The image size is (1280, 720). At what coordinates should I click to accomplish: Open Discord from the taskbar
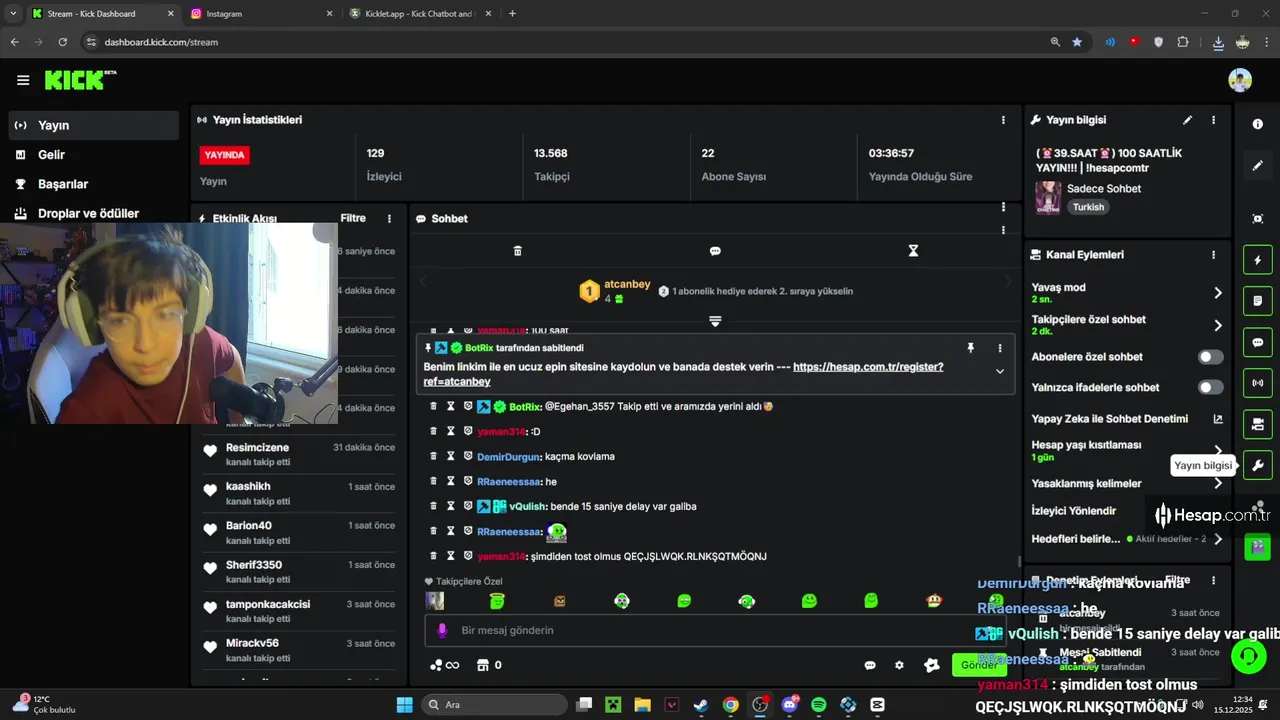789,705
